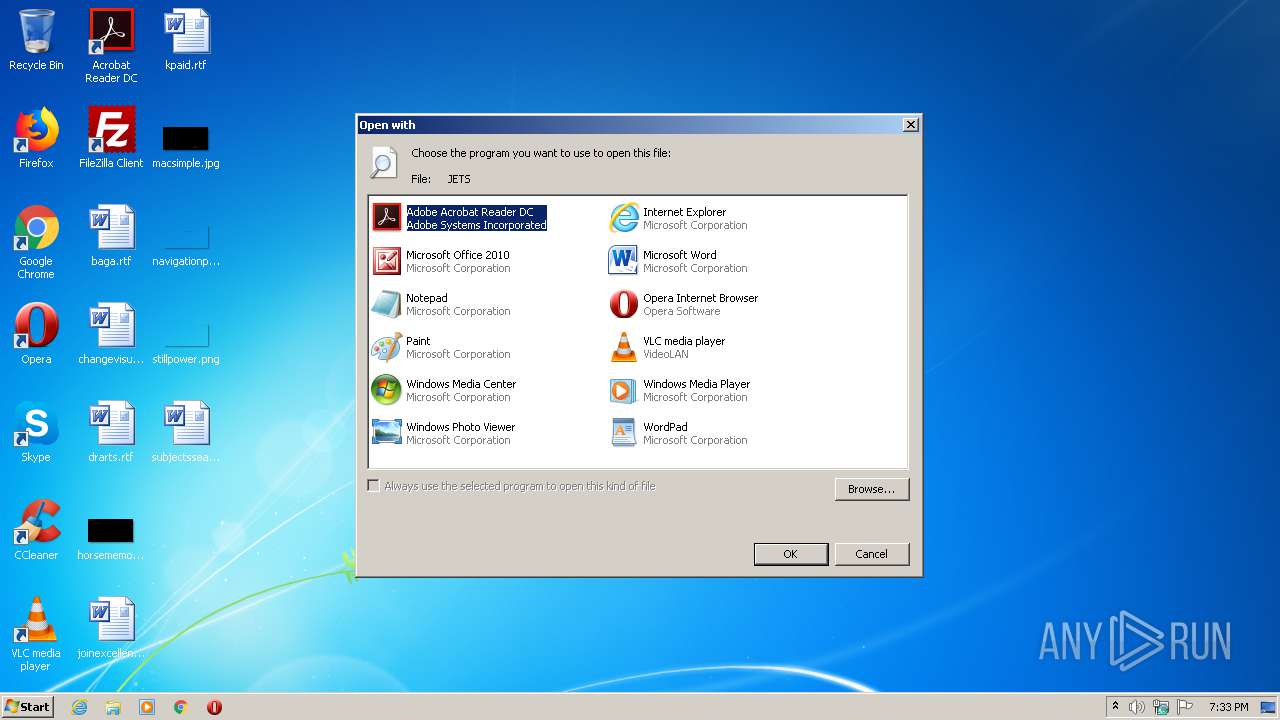Close the Open with dialog window
Viewport: 1280px width, 720px height.
[x=910, y=125]
